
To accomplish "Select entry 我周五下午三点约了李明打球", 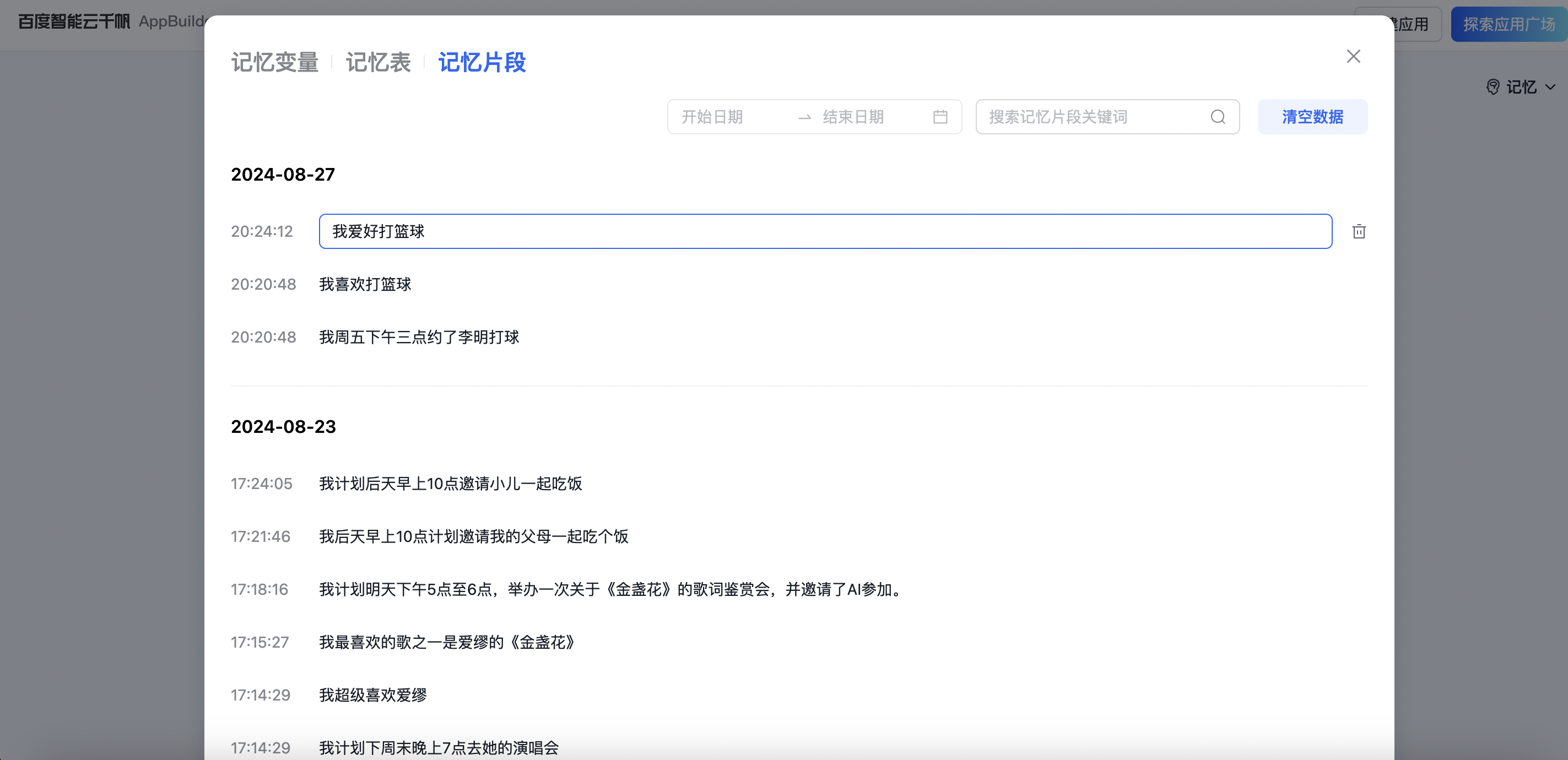I will coord(419,337).
